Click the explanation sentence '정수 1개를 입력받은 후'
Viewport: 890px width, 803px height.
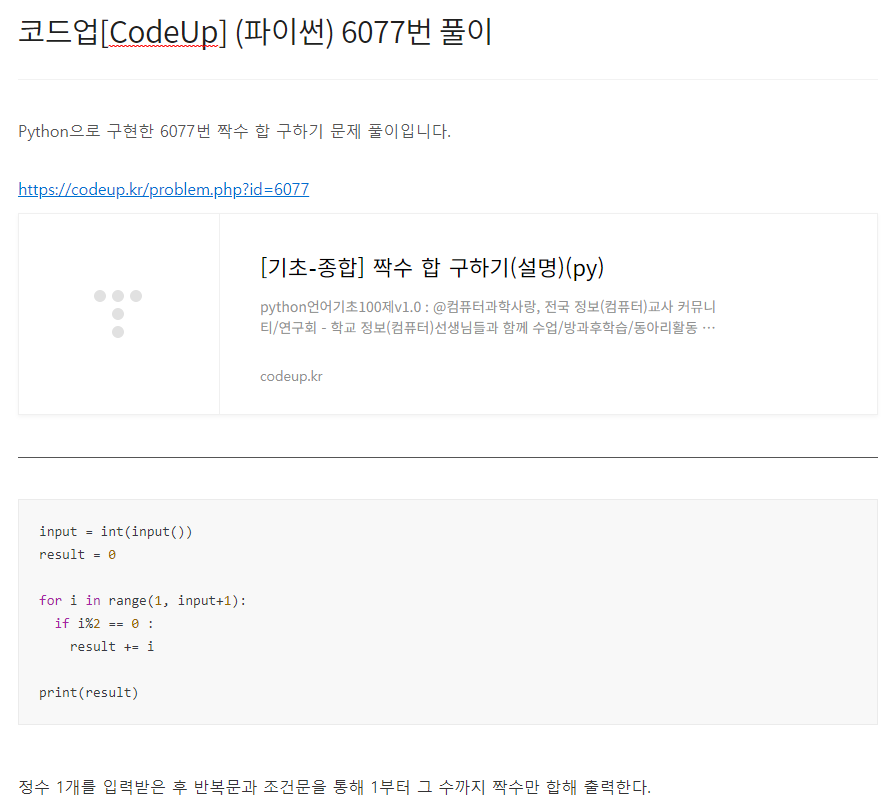point(334,787)
